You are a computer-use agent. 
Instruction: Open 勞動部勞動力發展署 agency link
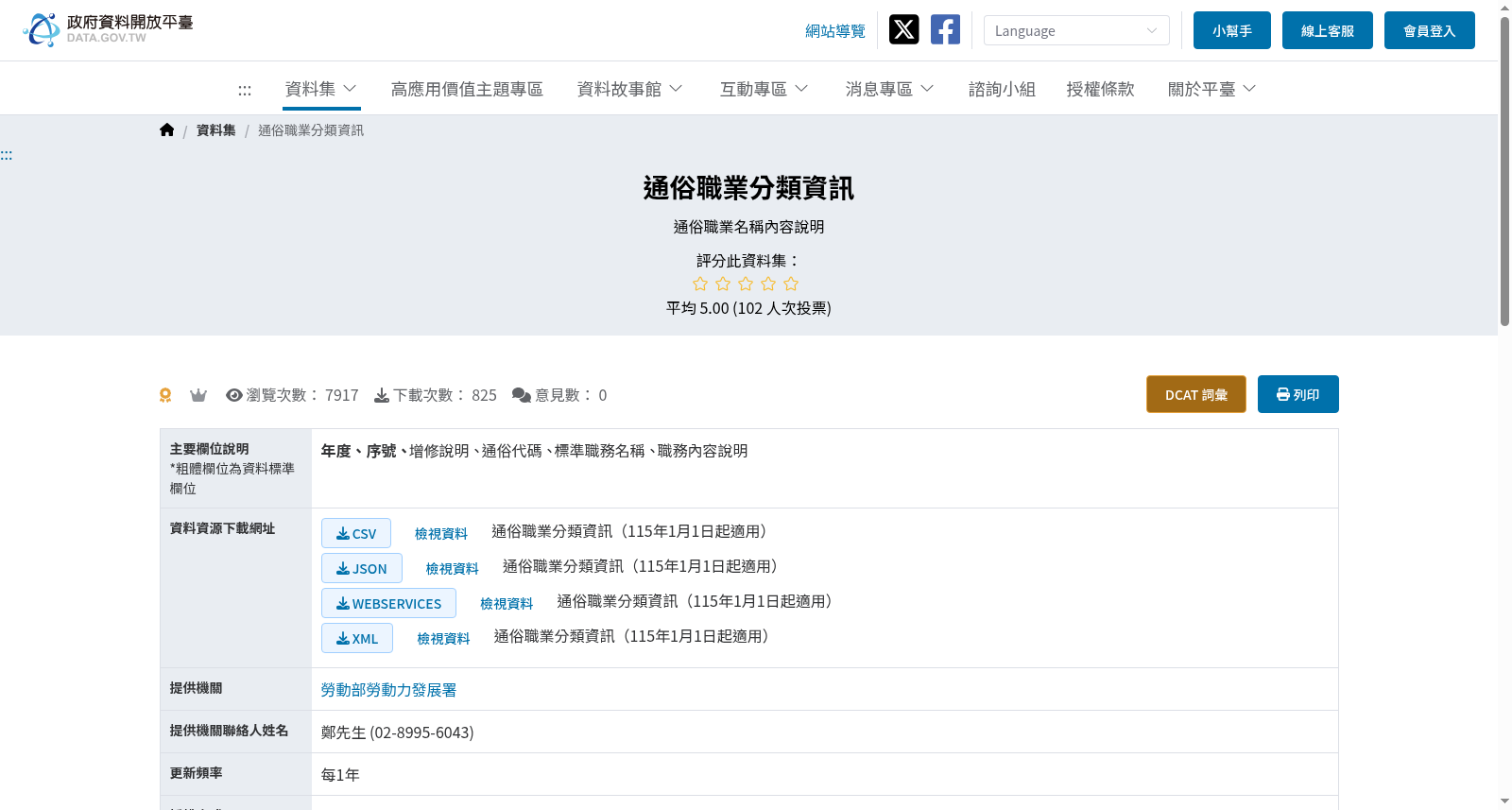click(388, 690)
